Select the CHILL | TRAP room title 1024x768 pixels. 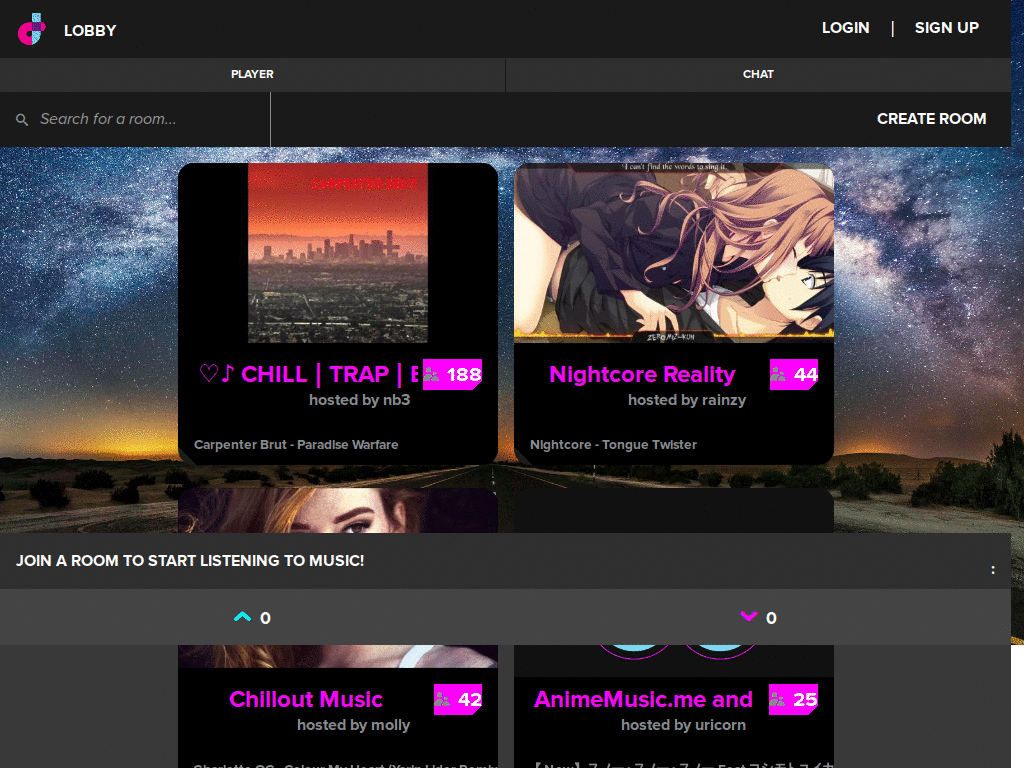coord(308,374)
